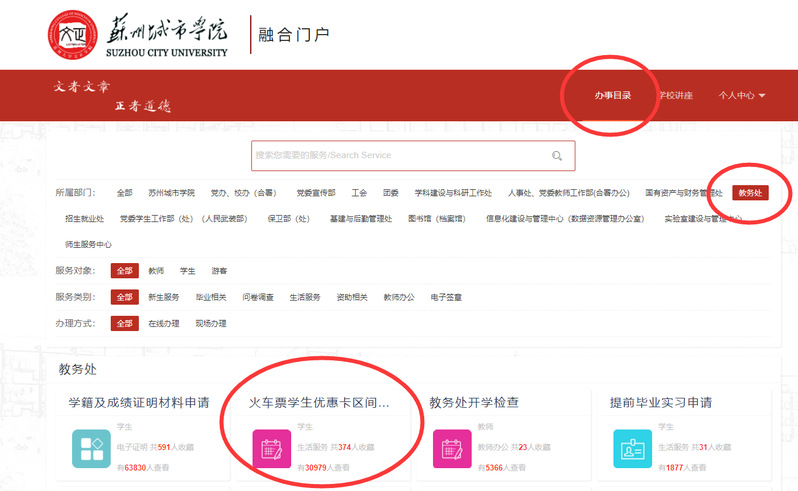Filter service audience by 学生

point(187,271)
